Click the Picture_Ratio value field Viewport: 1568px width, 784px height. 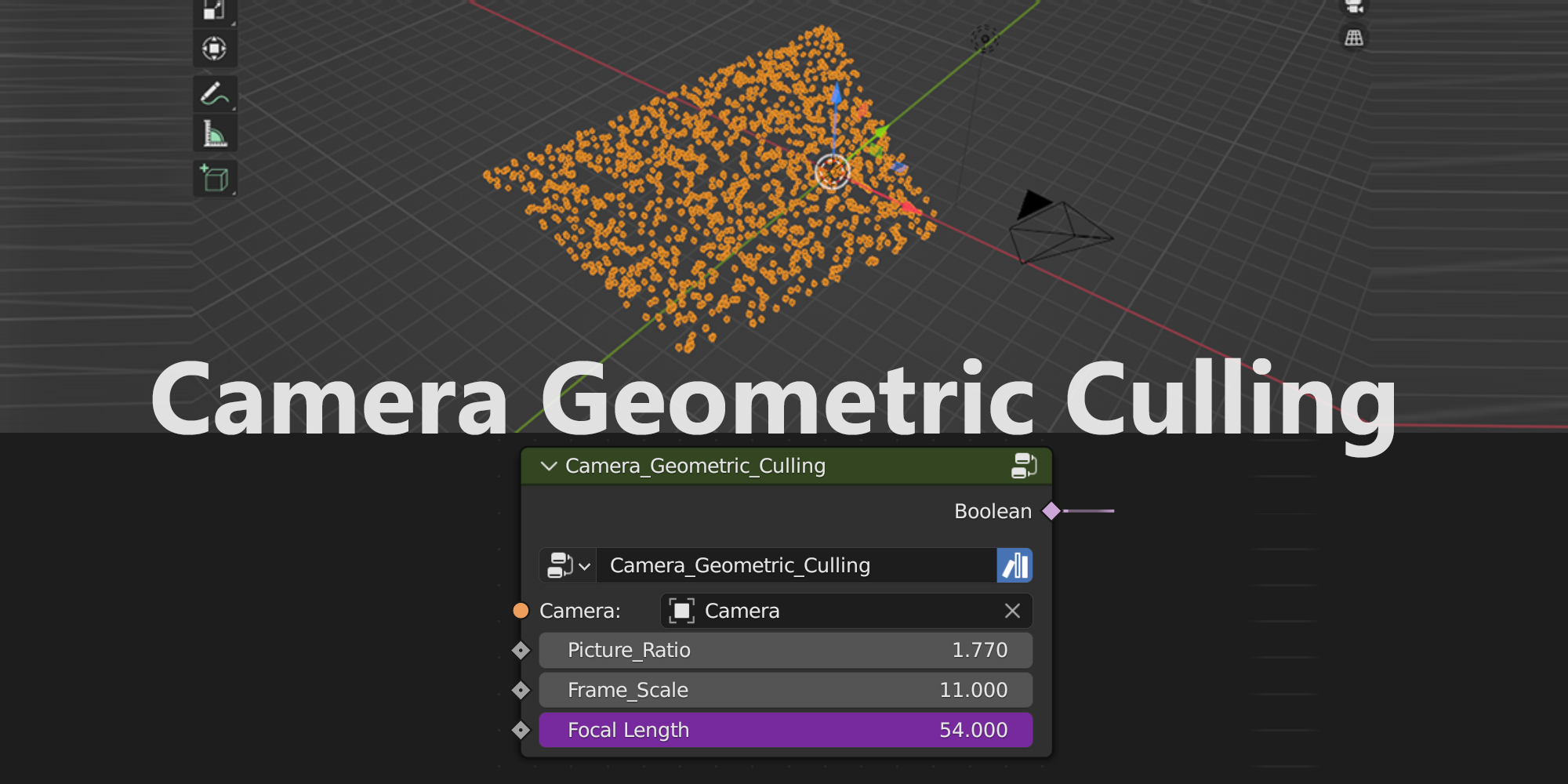click(784, 650)
